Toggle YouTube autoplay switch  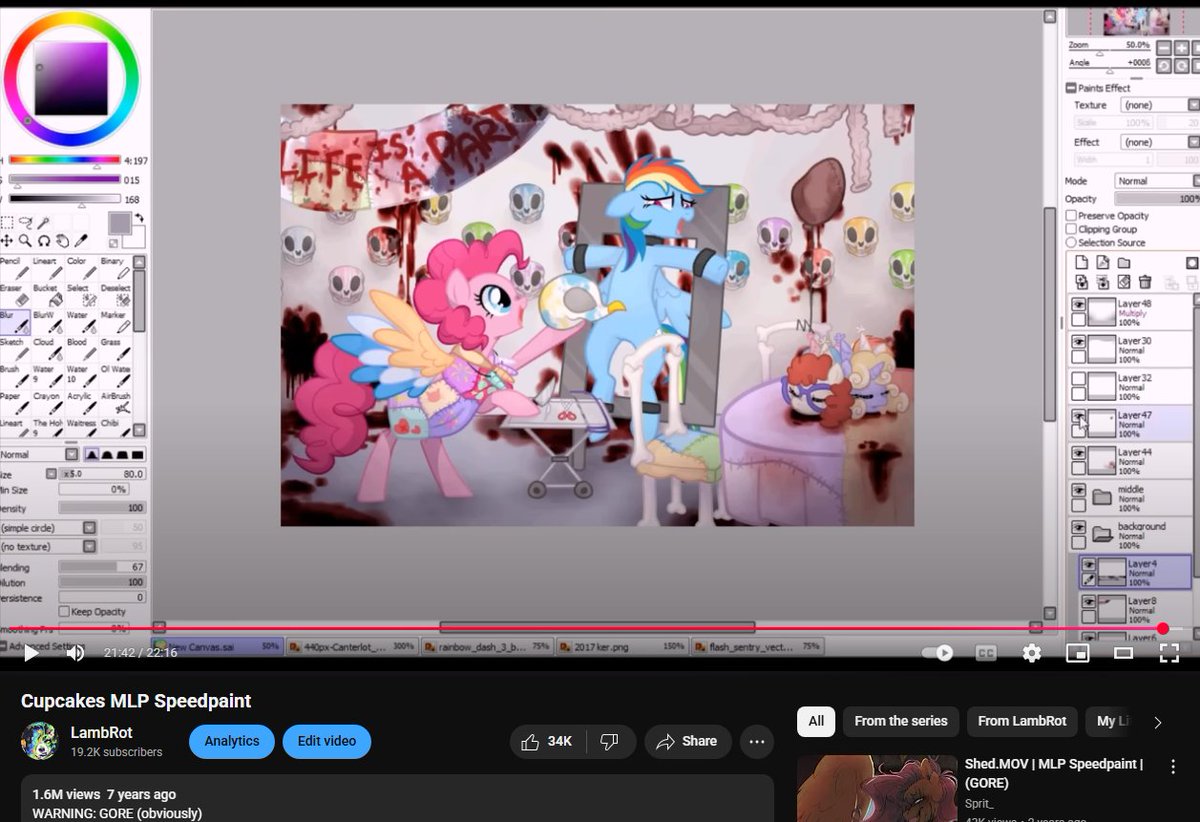tap(938, 653)
